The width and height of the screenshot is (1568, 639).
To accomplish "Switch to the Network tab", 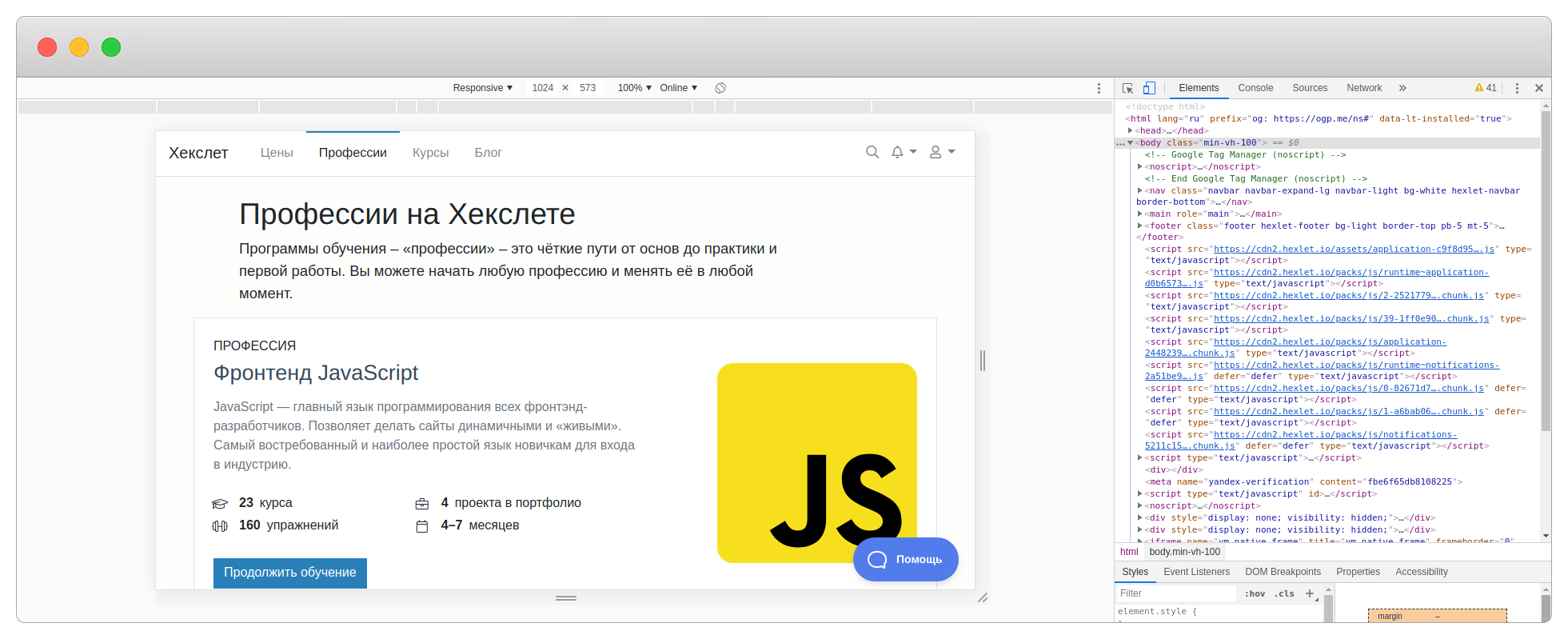I will [x=1364, y=88].
